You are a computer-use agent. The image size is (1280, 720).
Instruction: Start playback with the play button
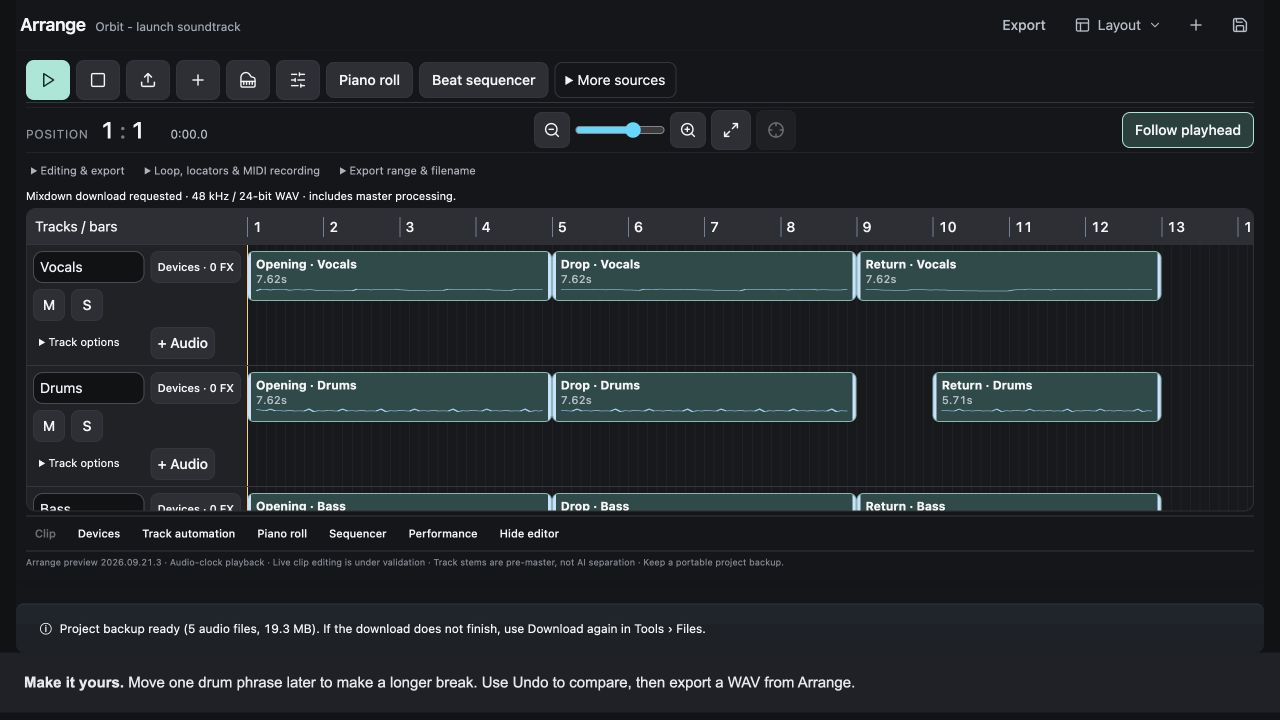tap(48, 80)
